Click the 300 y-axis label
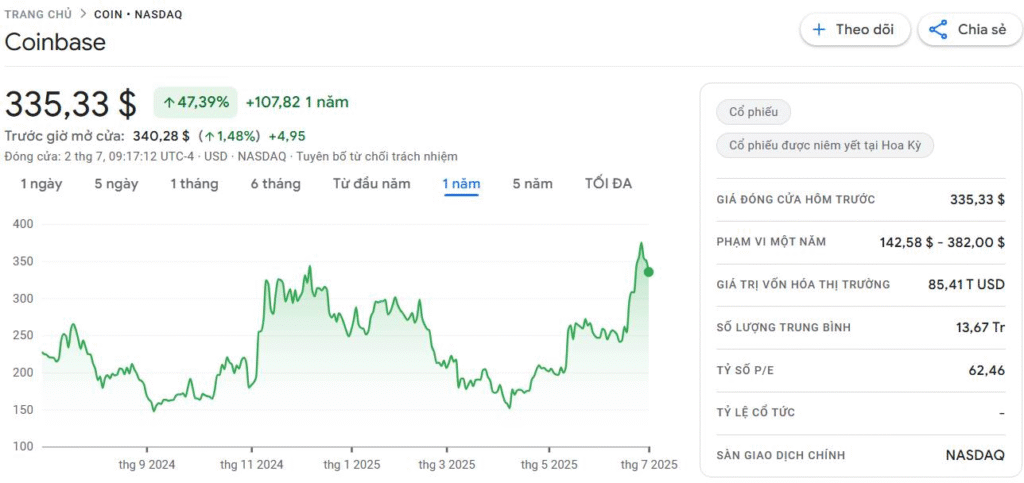Viewport: 1024px width, 483px height. pyautogui.click(x=23, y=298)
